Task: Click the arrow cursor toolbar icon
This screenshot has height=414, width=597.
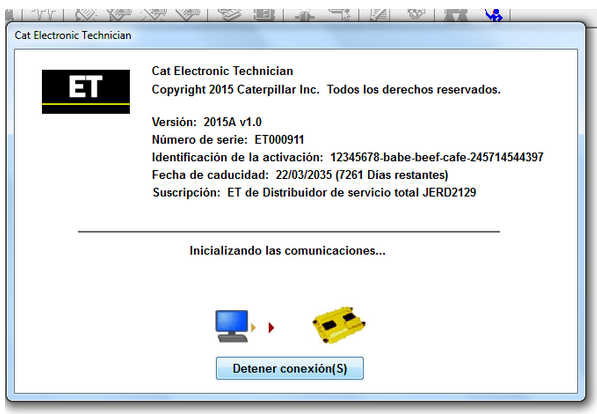Action: tap(340, 15)
